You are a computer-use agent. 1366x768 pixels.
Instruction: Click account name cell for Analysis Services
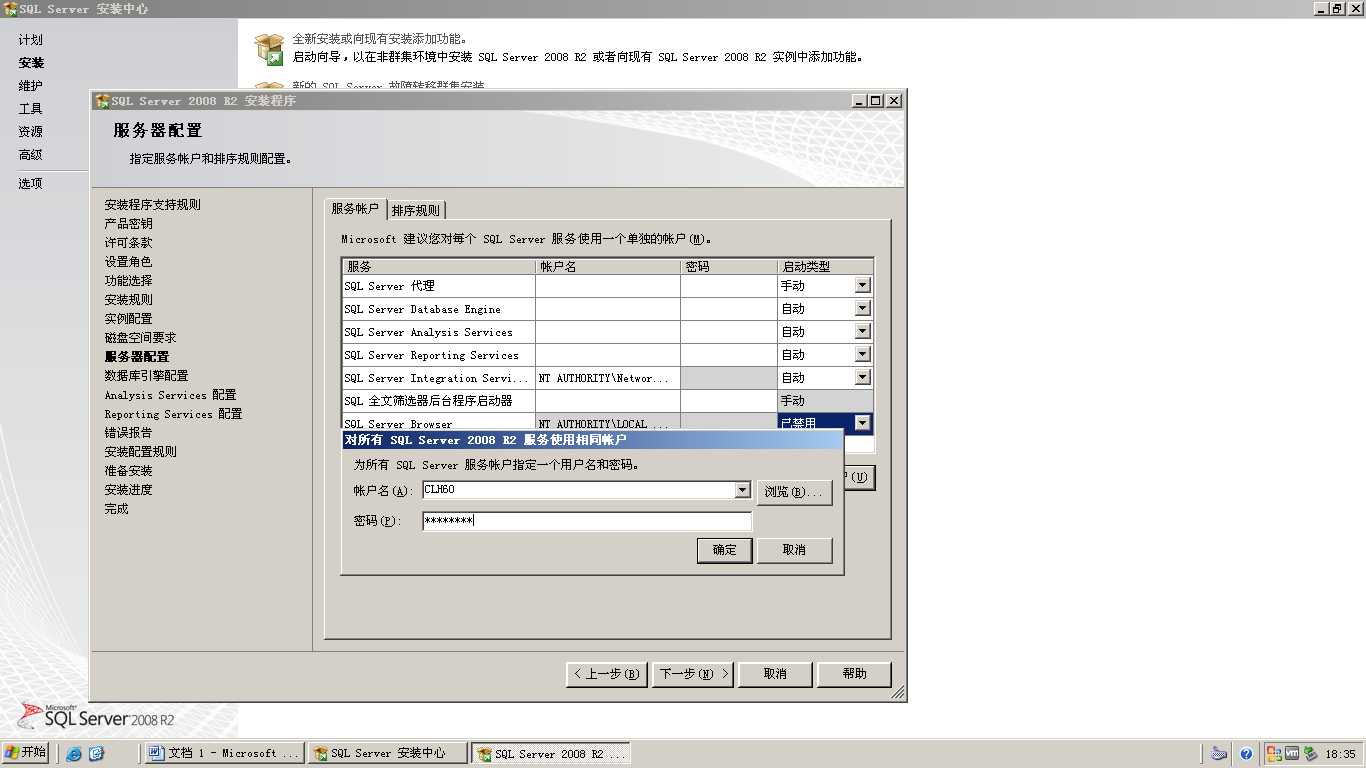[x=608, y=332]
